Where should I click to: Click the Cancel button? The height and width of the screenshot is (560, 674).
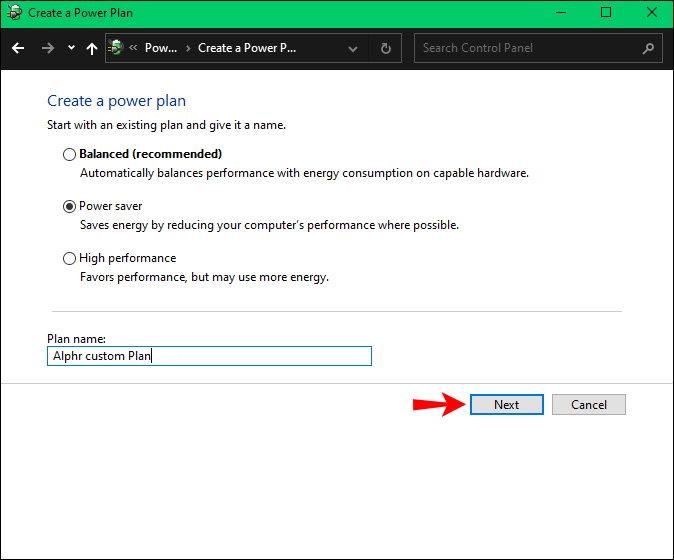point(589,404)
